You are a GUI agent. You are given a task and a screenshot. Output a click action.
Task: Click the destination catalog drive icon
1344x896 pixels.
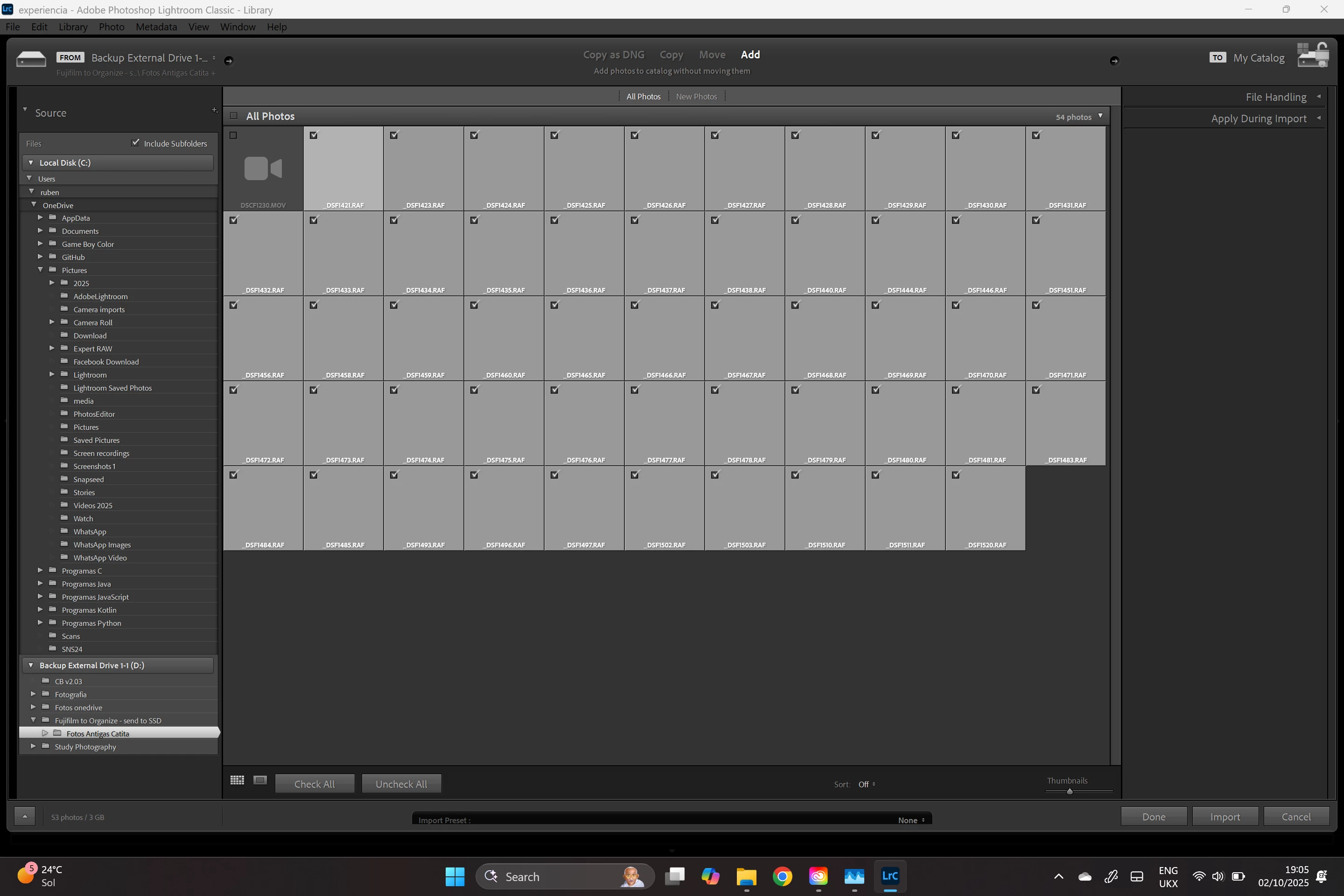coord(1313,56)
